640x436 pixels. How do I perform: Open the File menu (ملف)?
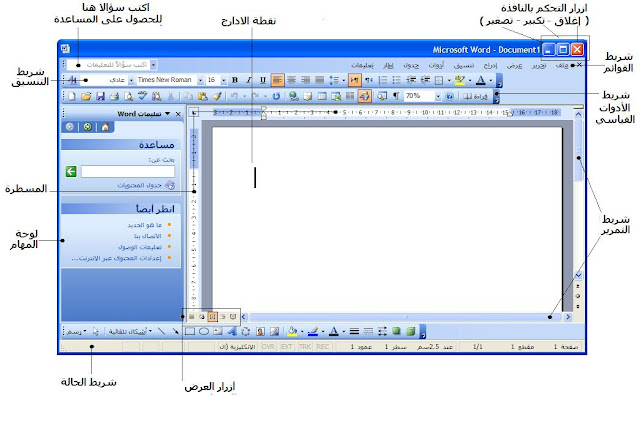click(x=562, y=65)
